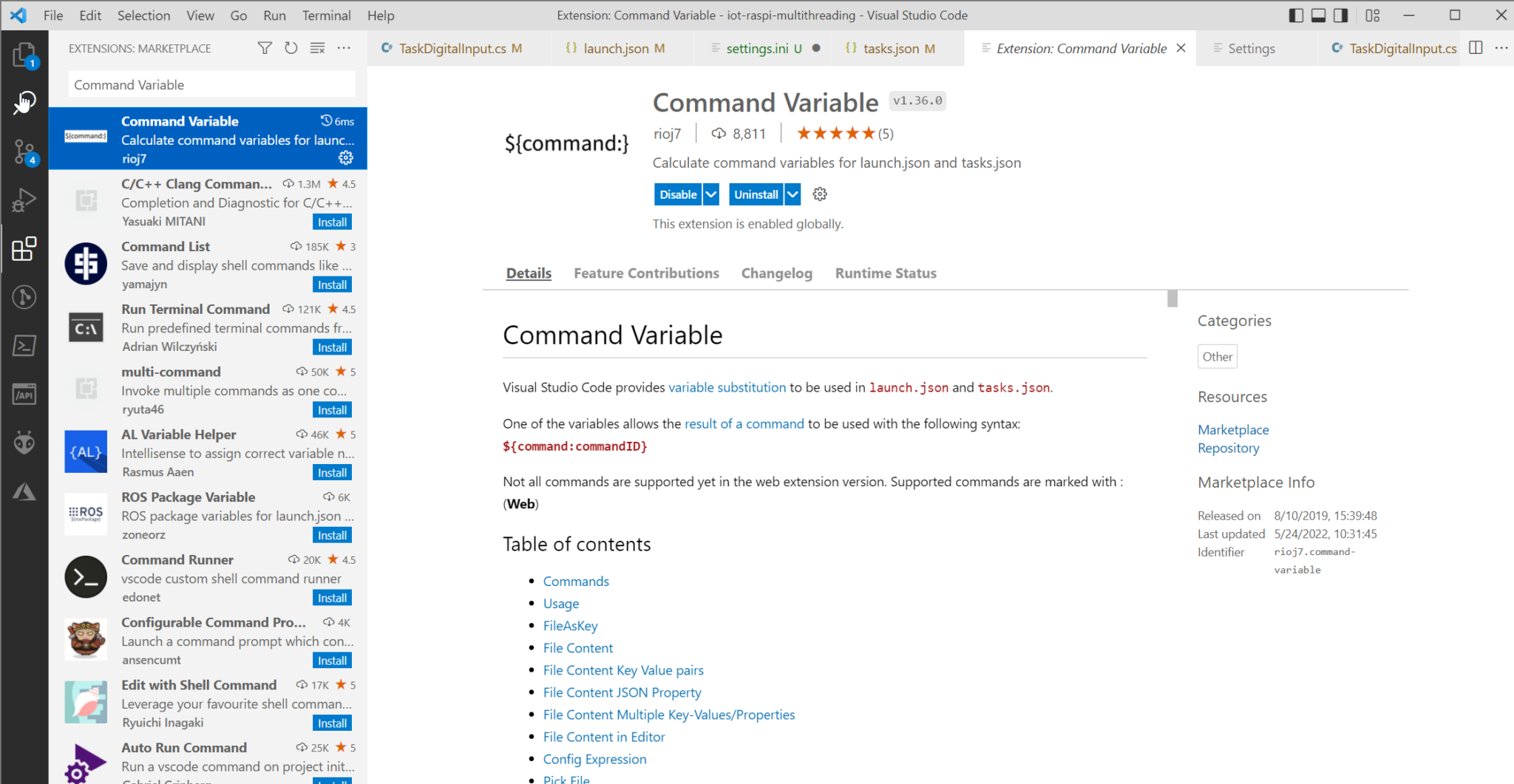
Task: Open the Repository link under Resources
Action: pyautogui.click(x=1228, y=448)
